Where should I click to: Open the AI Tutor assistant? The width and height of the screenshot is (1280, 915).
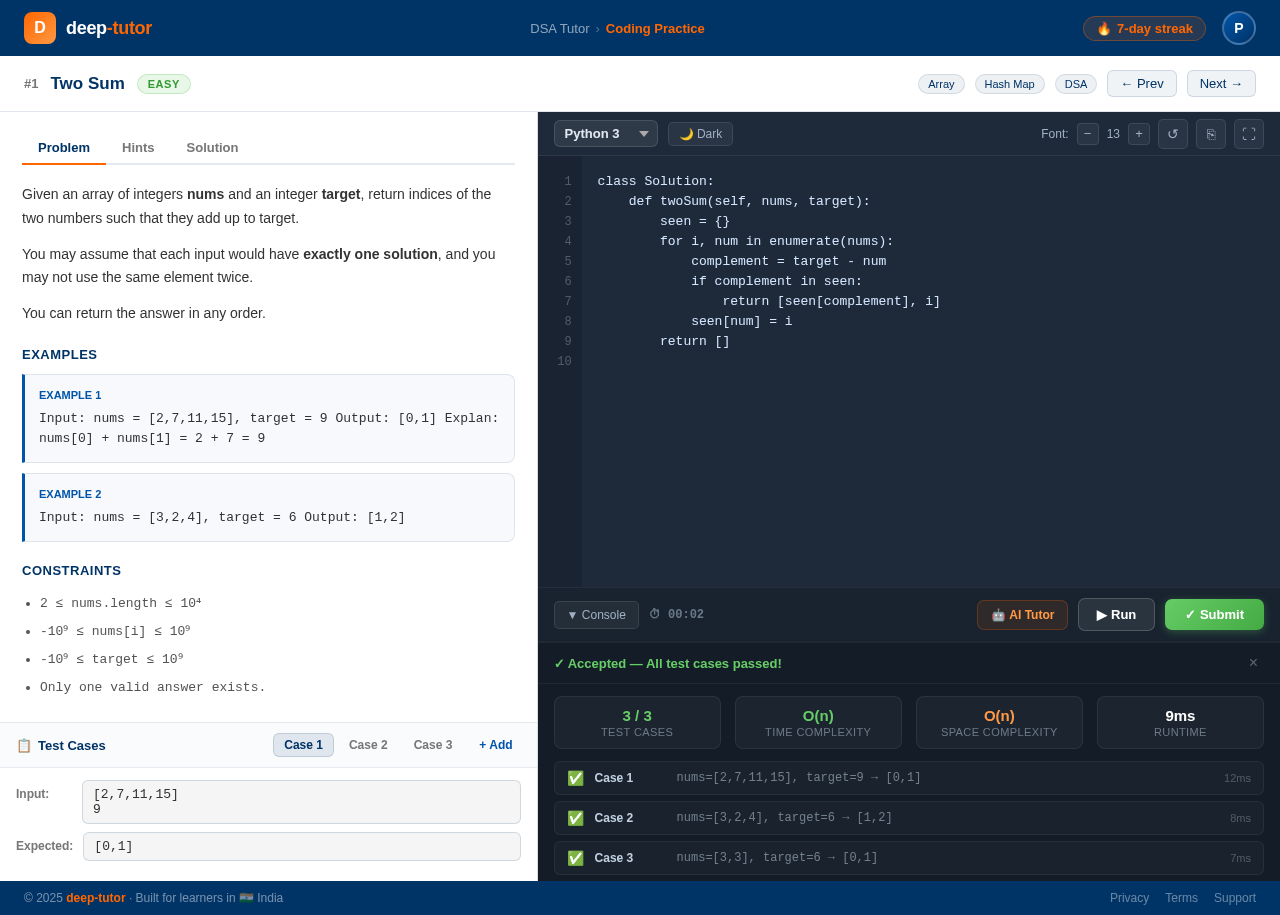tap(1022, 614)
